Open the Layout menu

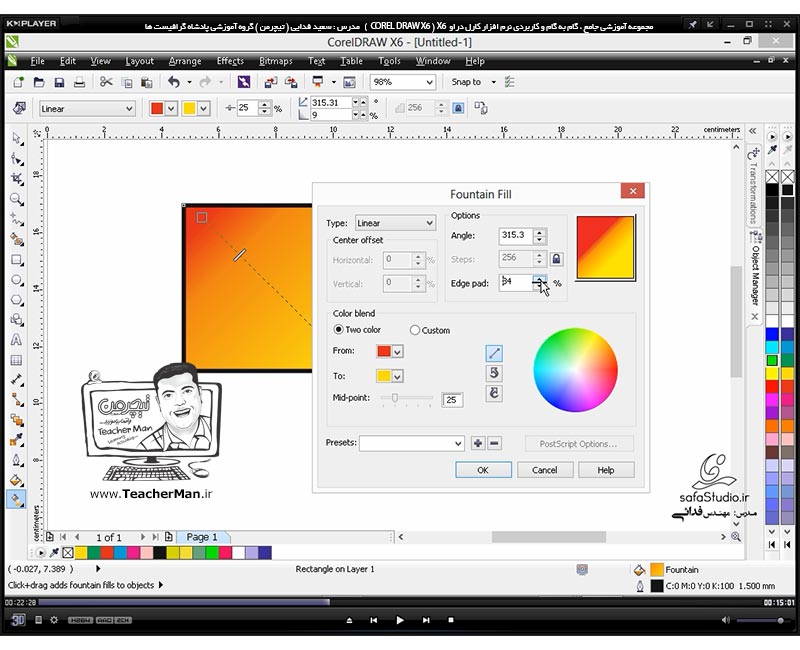(139, 61)
